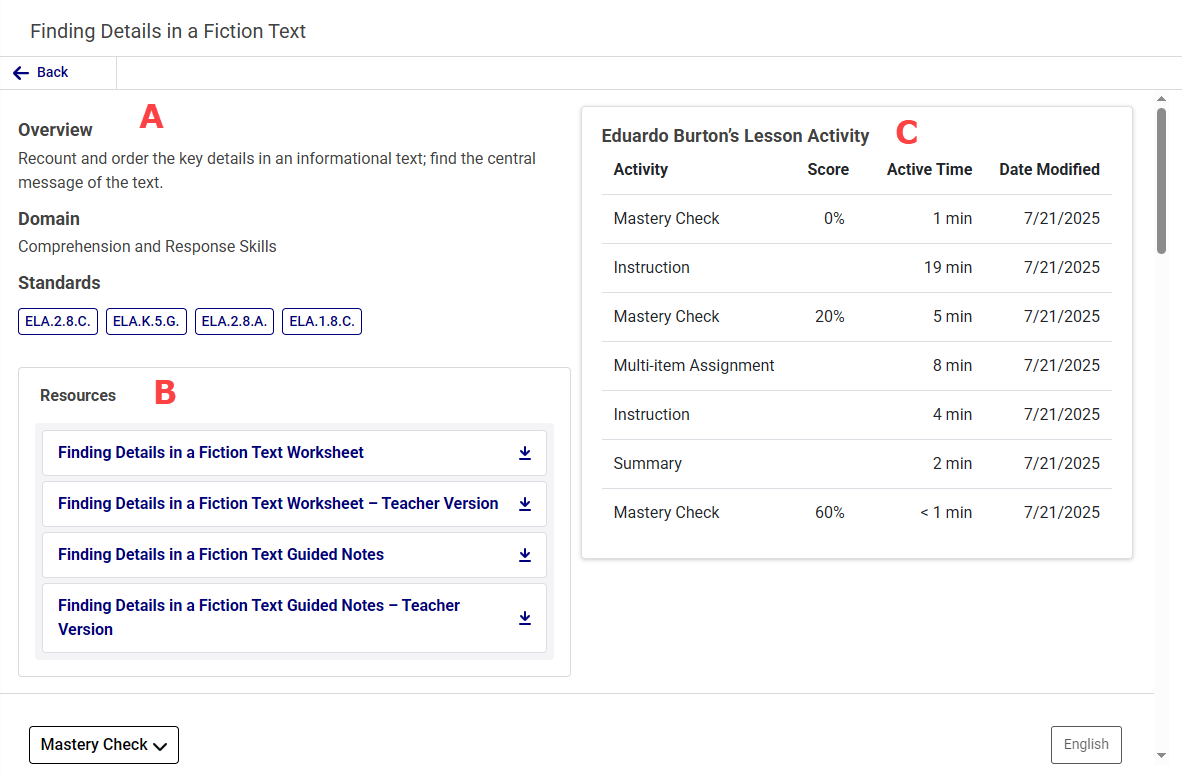This screenshot has width=1182, height=773.
Task: Click the scroll up arrow of the scrollbar
Action: [1161, 99]
